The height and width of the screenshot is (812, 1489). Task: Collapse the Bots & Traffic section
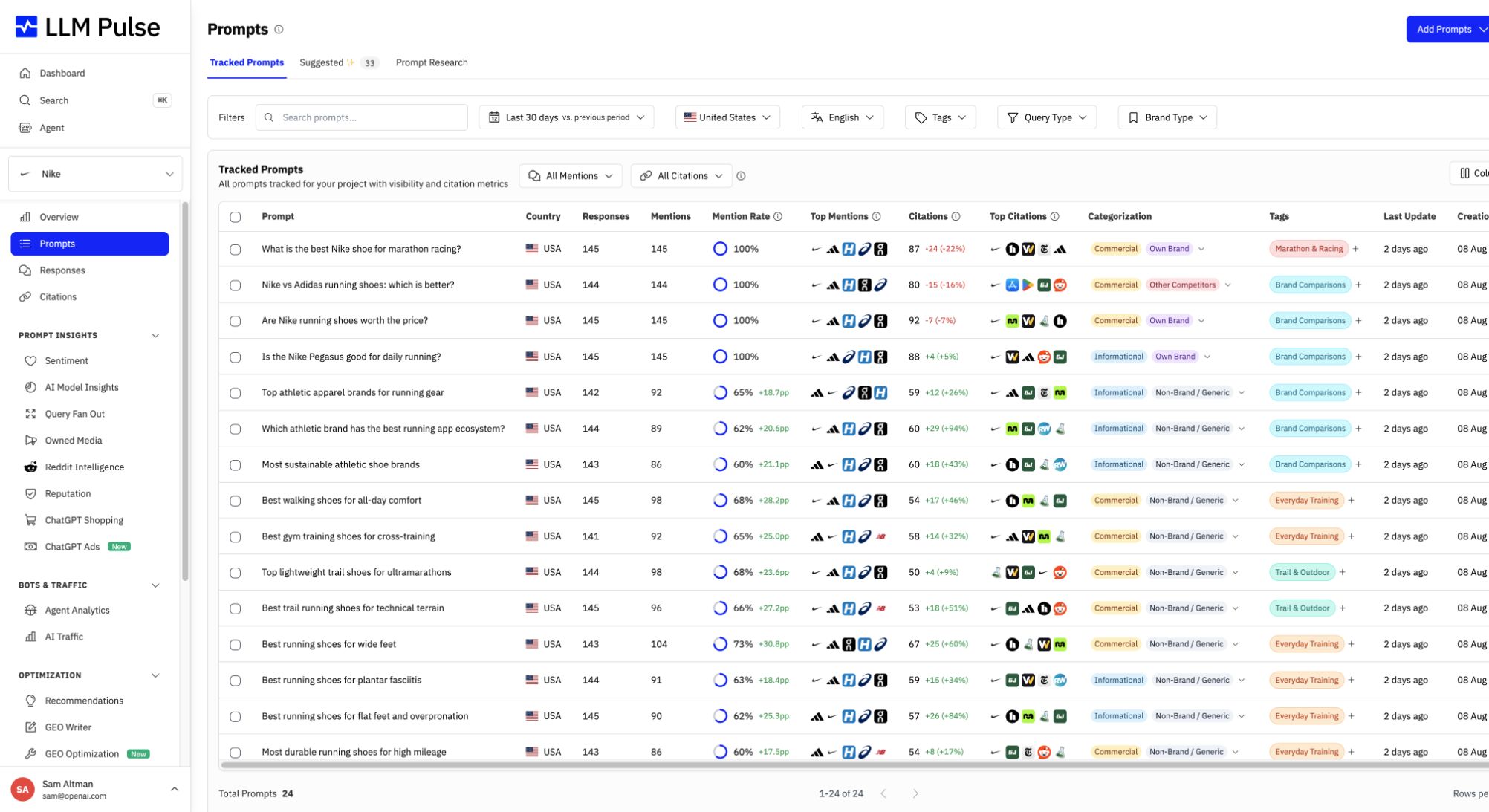[155, 585]
